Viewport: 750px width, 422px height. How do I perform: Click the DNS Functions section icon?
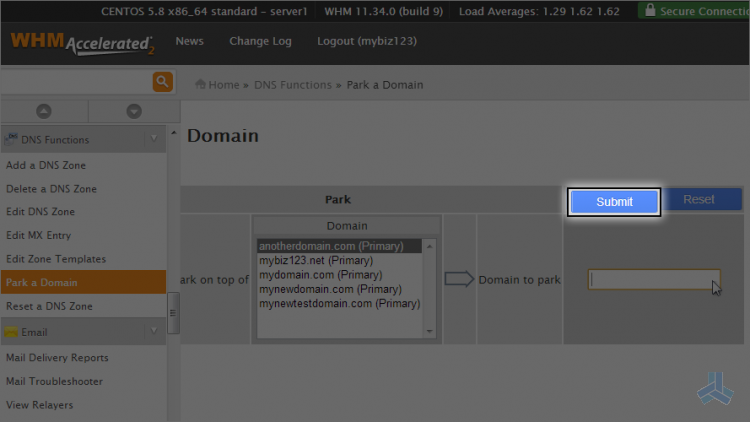(x=11, y=139)
